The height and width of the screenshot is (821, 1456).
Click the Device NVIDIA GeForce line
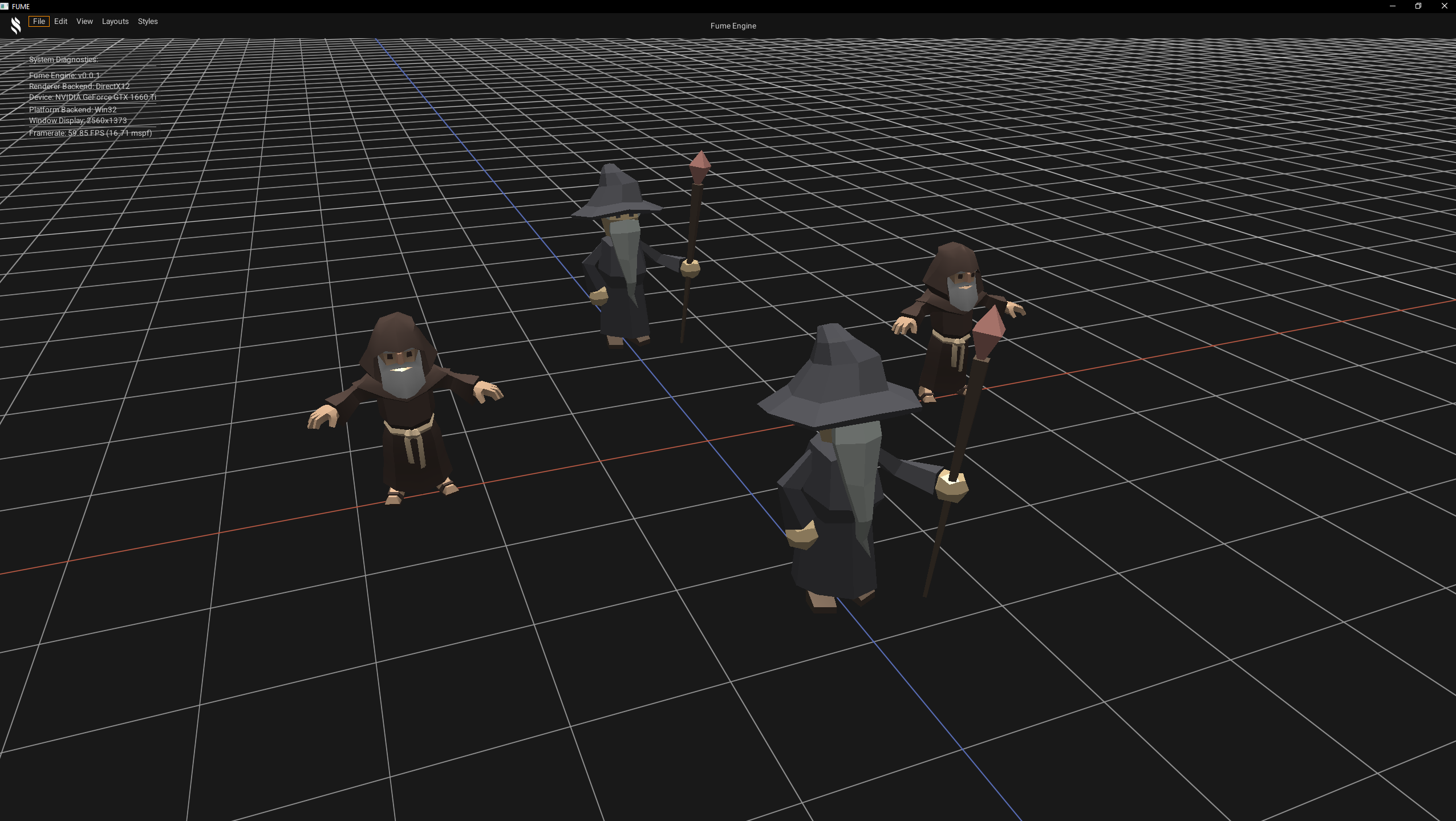point(92,97)
